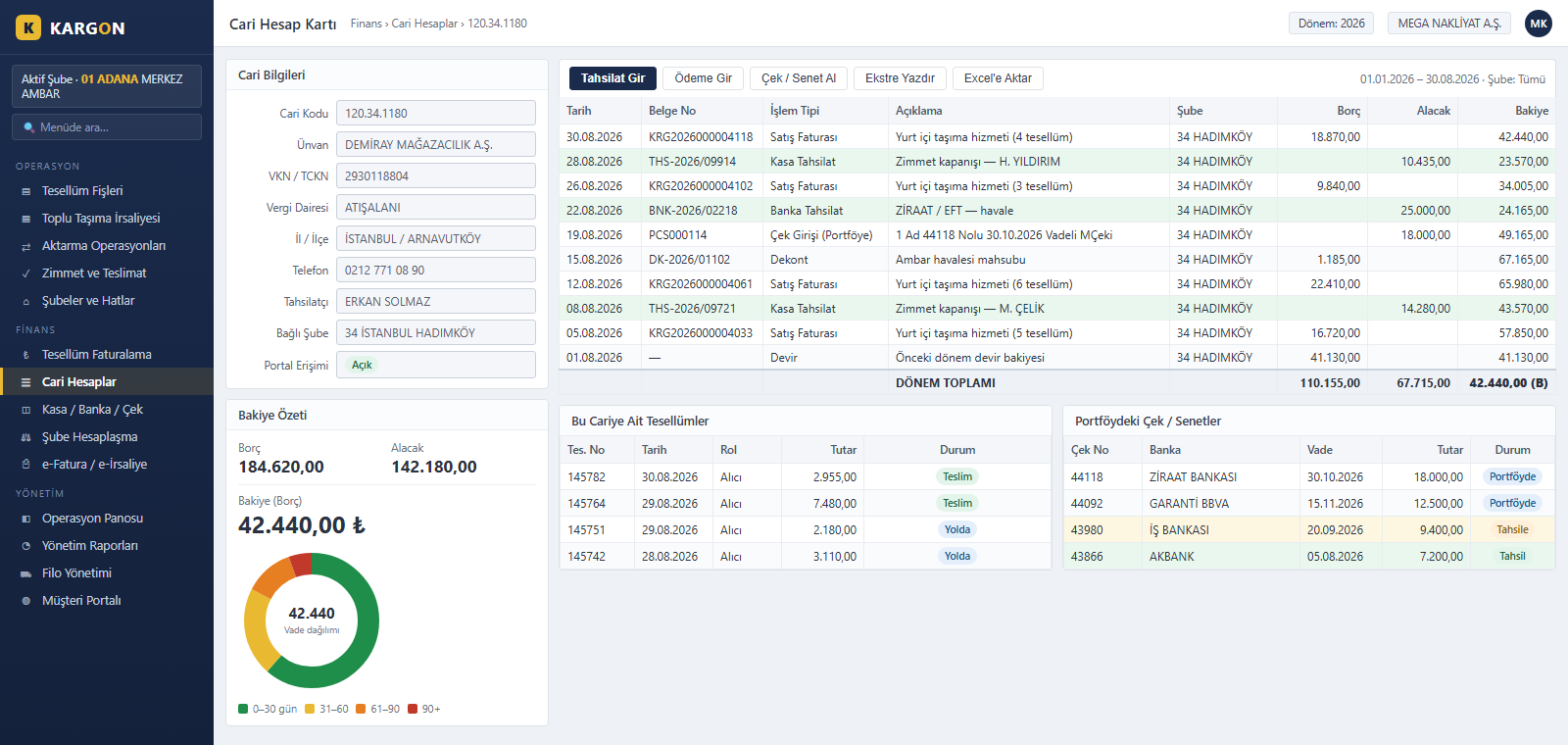This screenshot has width=1568, height=745.
Task: Click the Operasyon Panosu dashboard icon
Action: (x=26, y=519)
